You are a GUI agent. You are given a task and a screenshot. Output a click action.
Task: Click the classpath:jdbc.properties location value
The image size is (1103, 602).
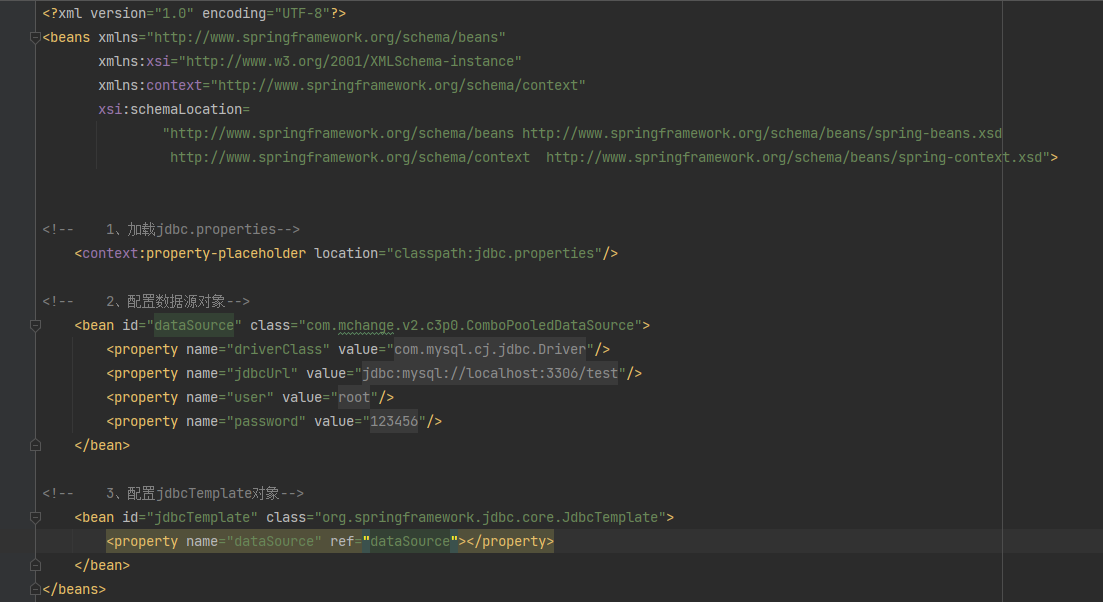pos(494,253)
